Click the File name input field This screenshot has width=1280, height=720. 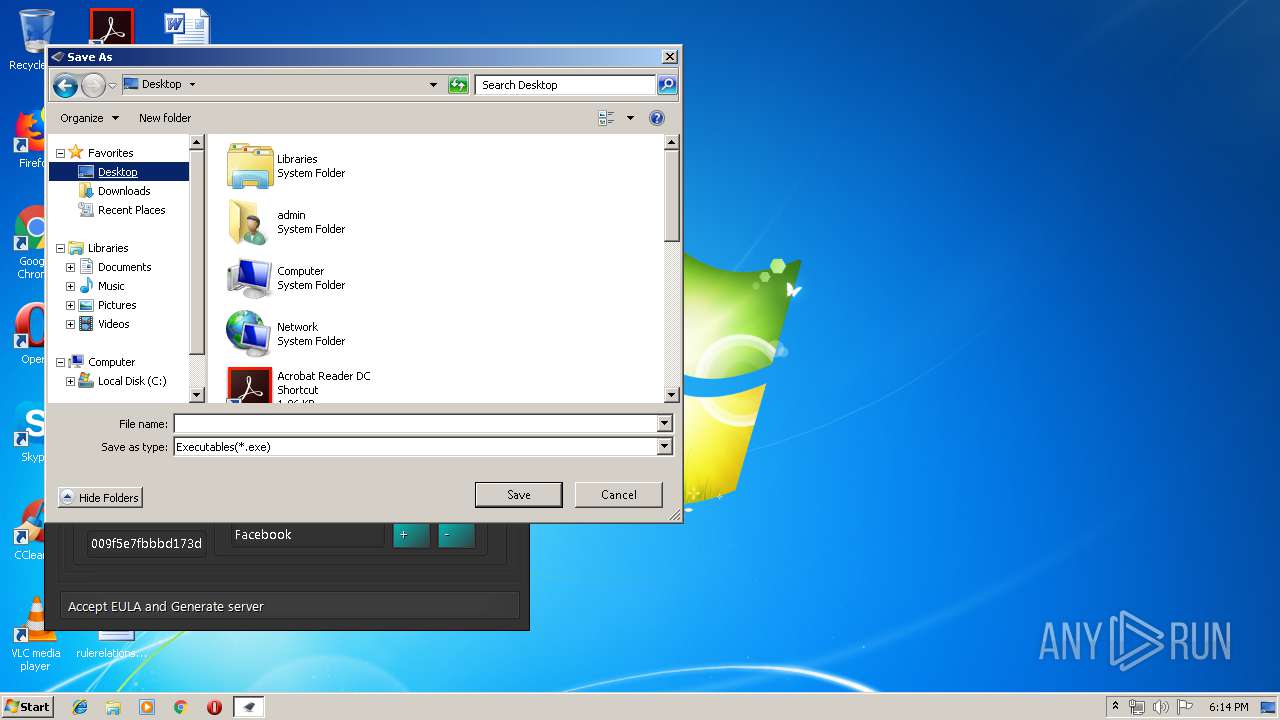click(x=415, y=424)
